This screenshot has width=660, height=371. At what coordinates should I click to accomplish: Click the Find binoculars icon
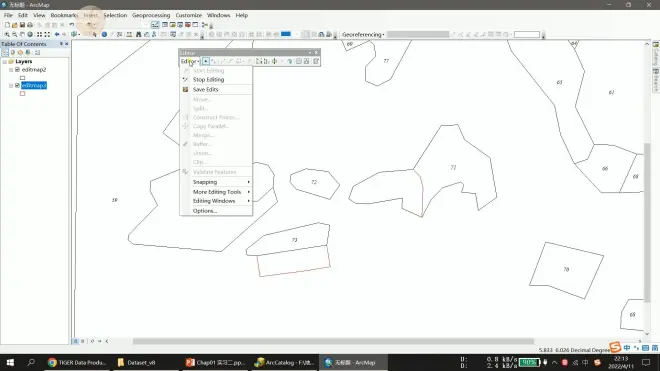[x=138, y=35]
